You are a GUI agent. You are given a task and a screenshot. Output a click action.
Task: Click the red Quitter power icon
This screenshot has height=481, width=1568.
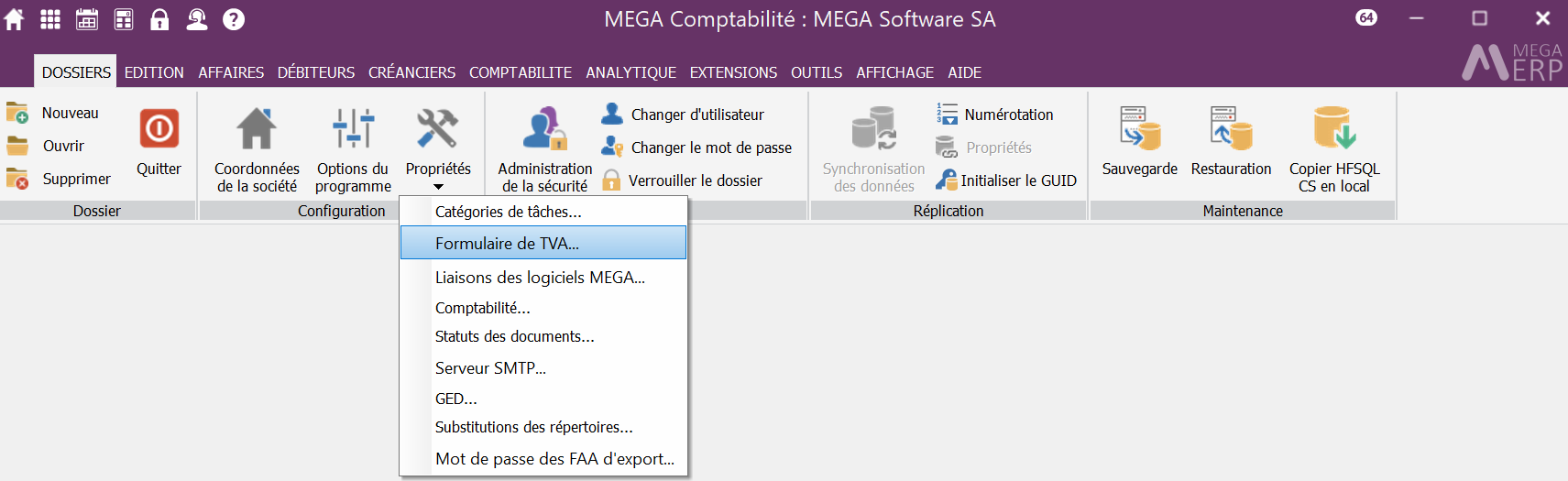[159, 129]
